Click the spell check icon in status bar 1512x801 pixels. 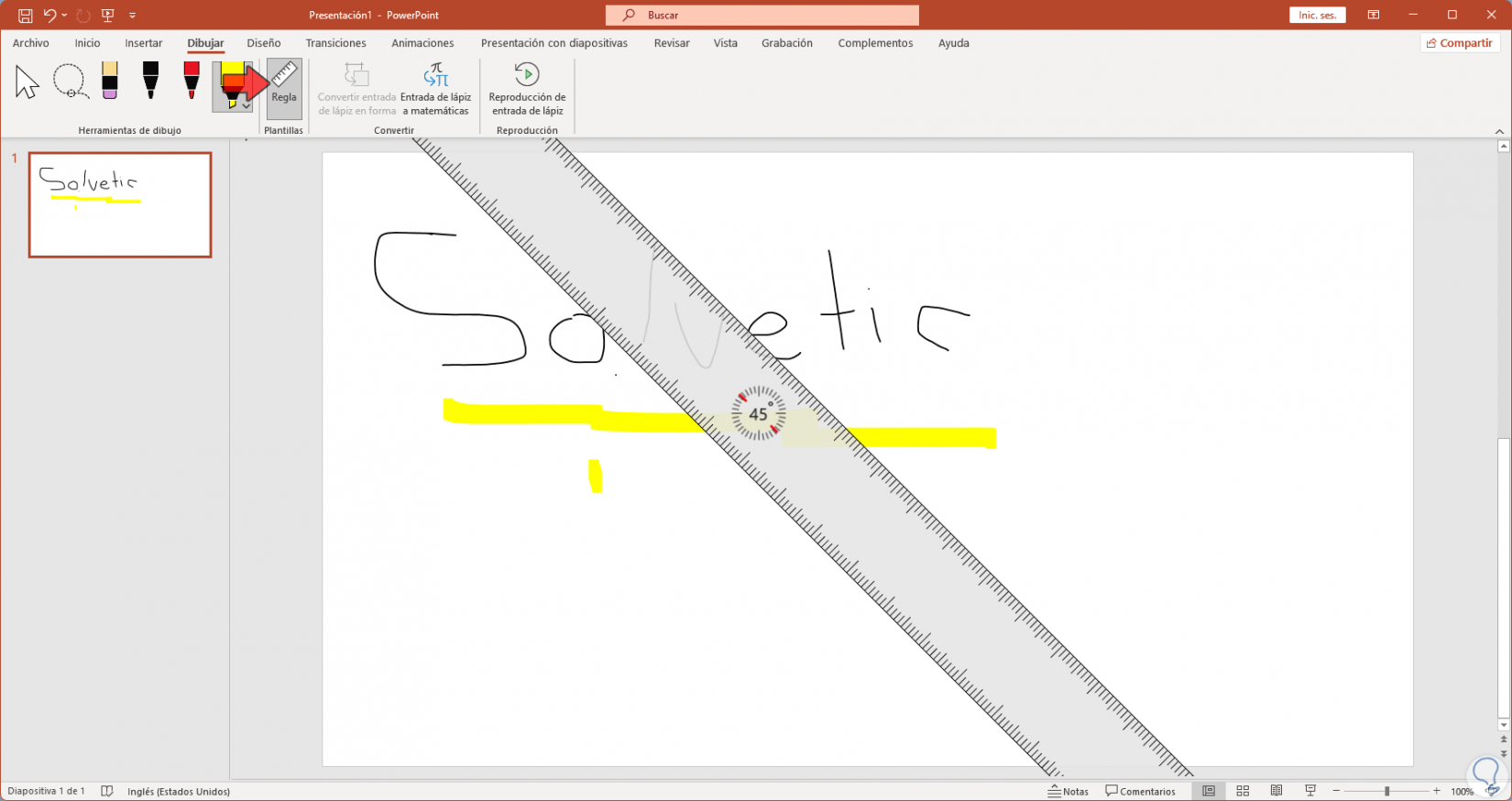click(x=107, y=791)
